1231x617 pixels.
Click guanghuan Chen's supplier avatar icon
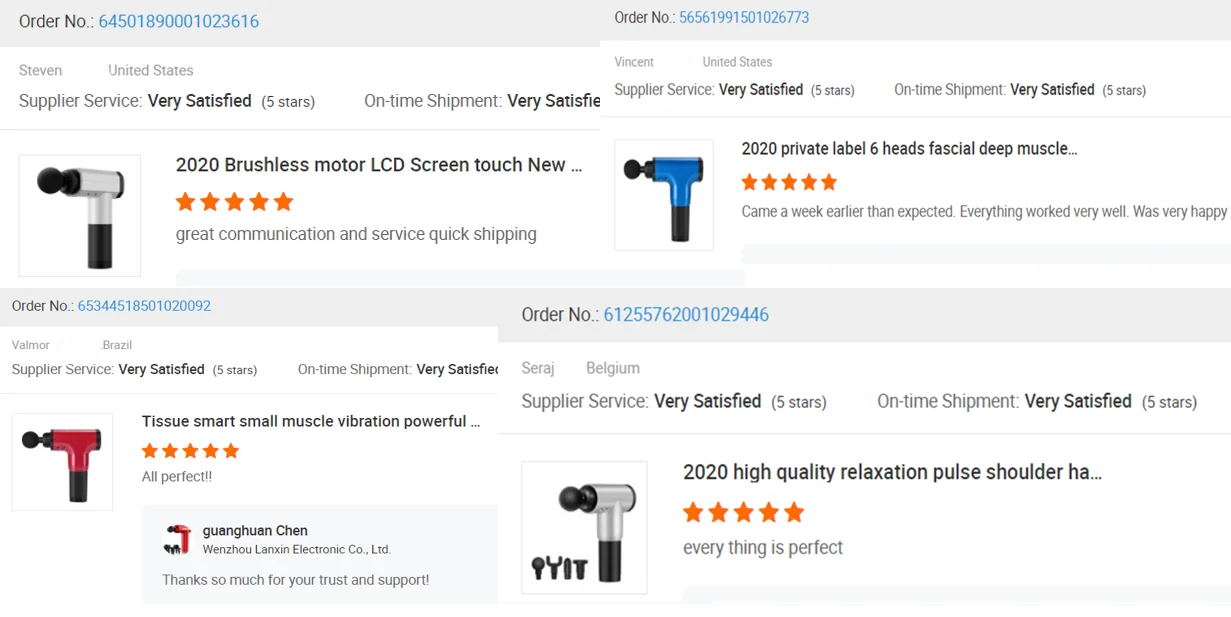[x=177, y=539]
